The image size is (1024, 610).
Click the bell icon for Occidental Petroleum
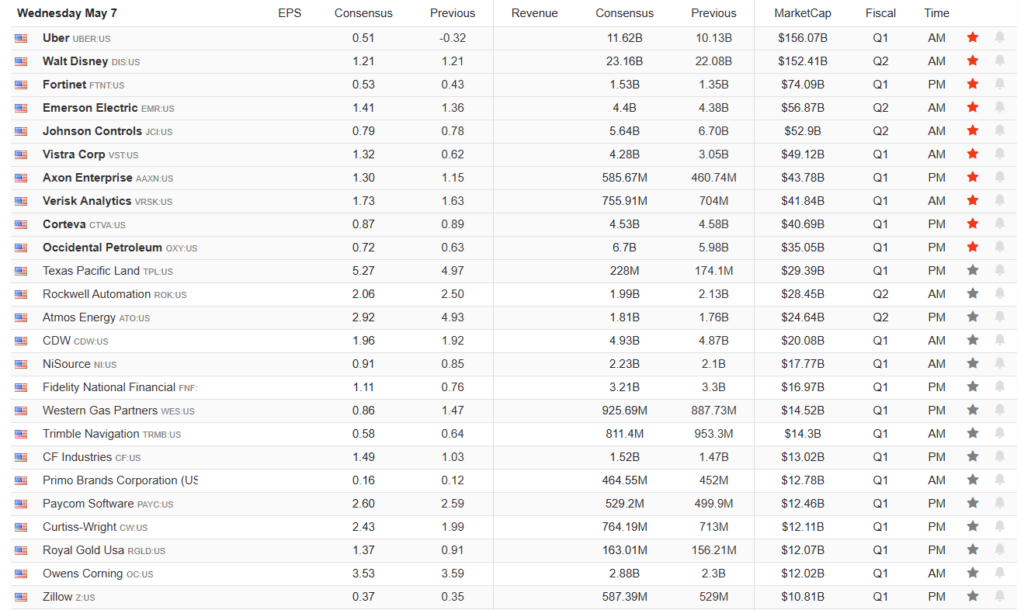click(x=999, y=247)
